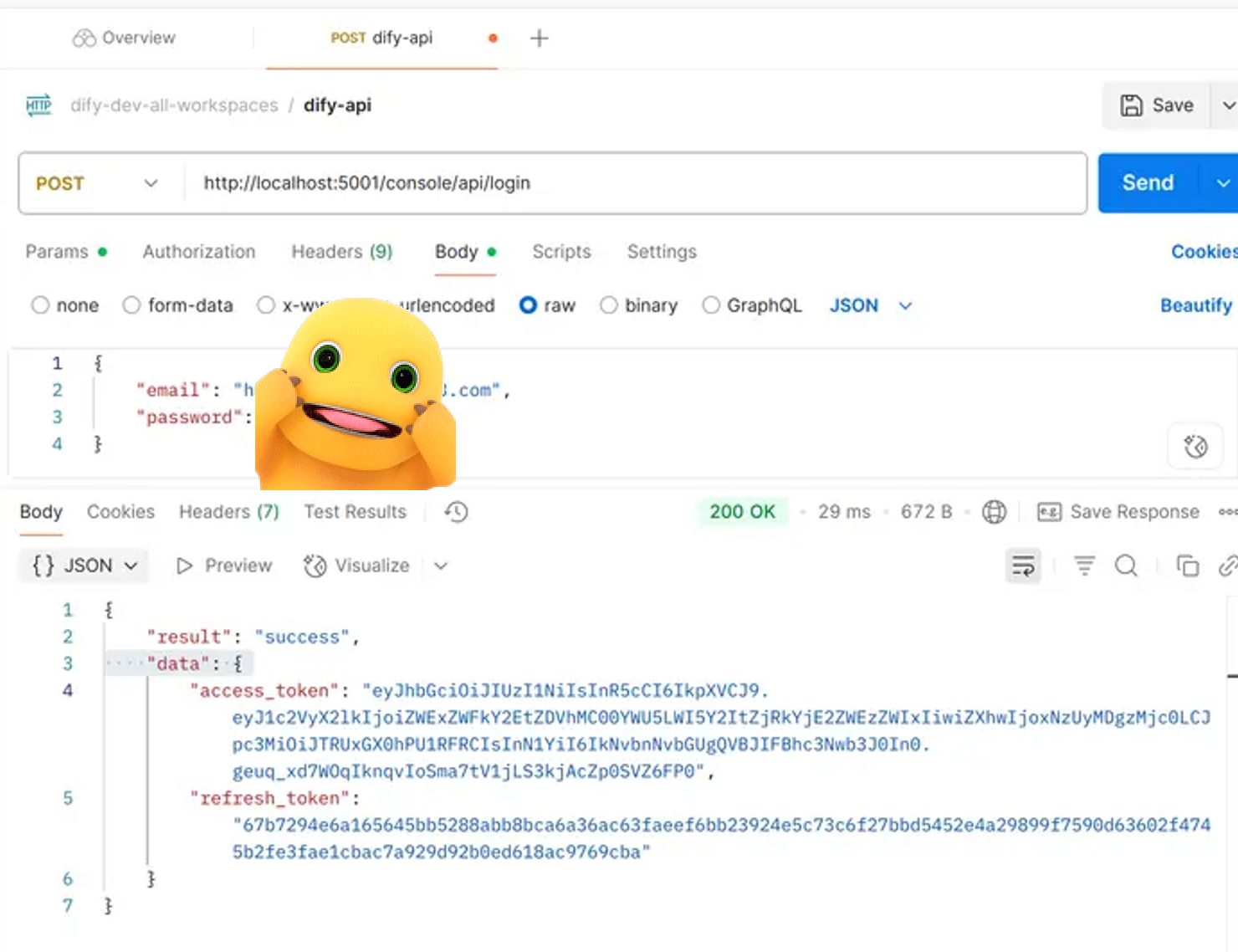Open the request Settings tab

[x=662, y=252]
